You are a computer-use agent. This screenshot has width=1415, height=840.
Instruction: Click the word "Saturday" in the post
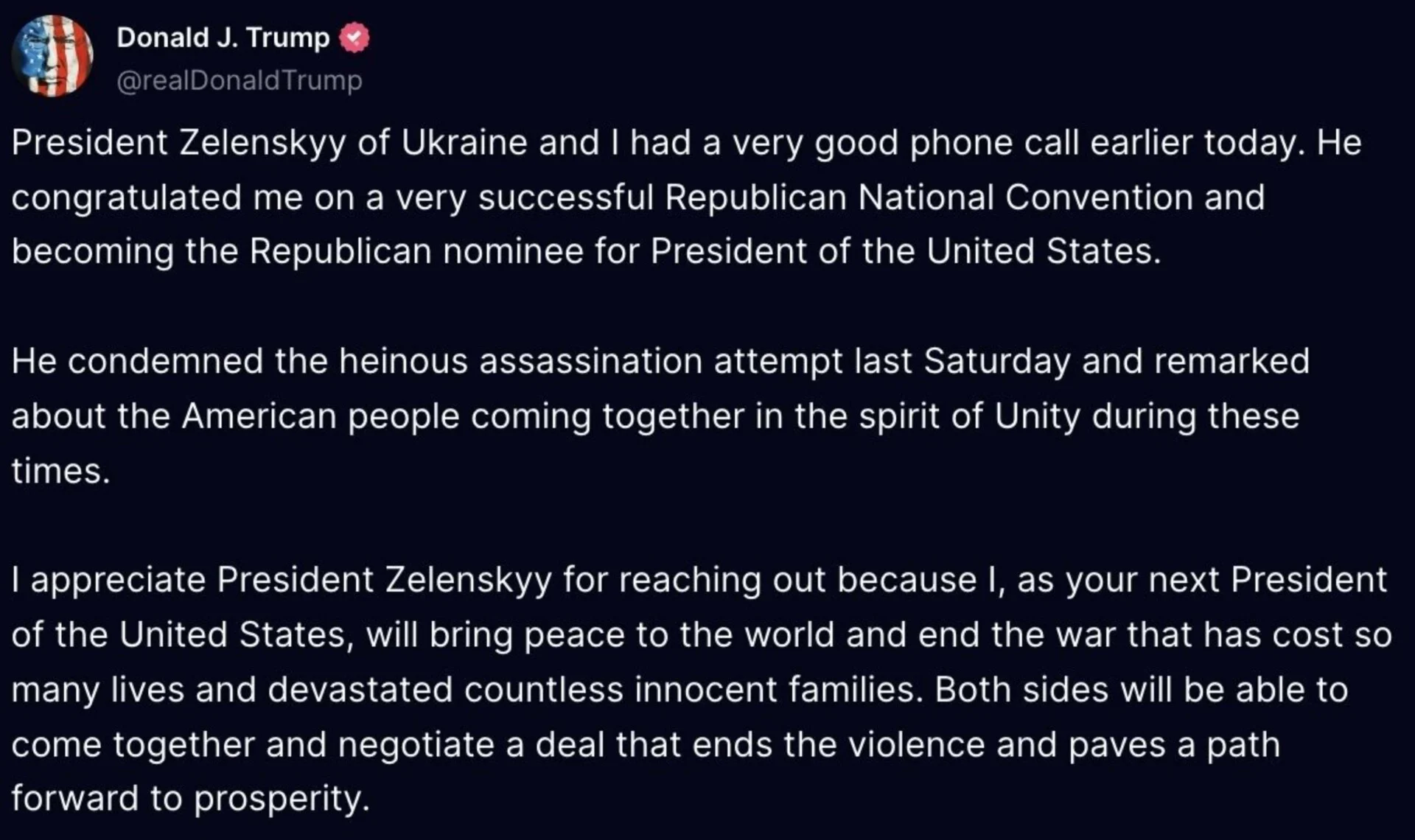(x=996, y=362)
